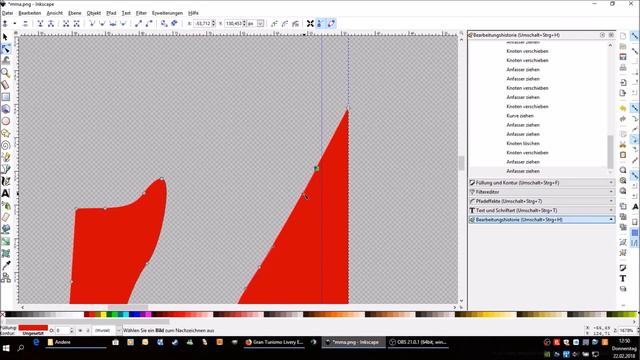Make selected nodes cusp (corner)
The image size is (640, 360).
click(92, 24)
